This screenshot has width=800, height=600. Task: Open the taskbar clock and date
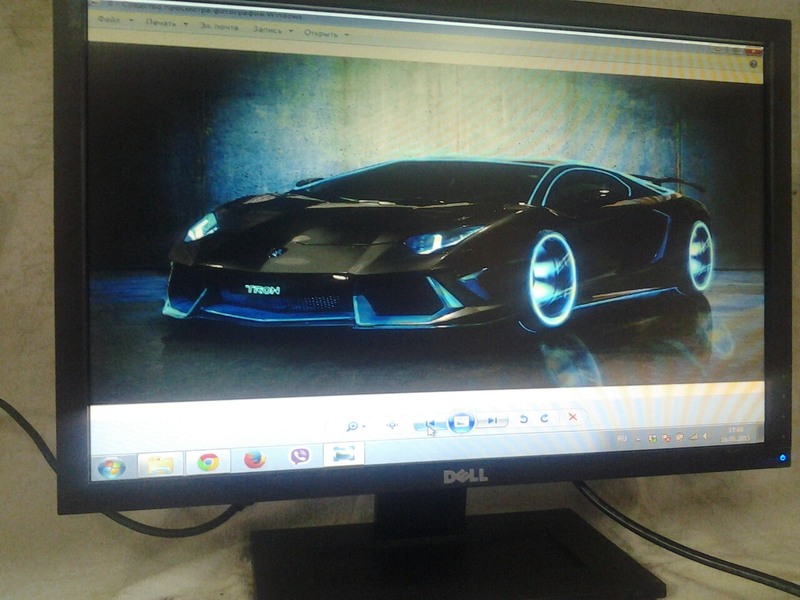(735, 434)
